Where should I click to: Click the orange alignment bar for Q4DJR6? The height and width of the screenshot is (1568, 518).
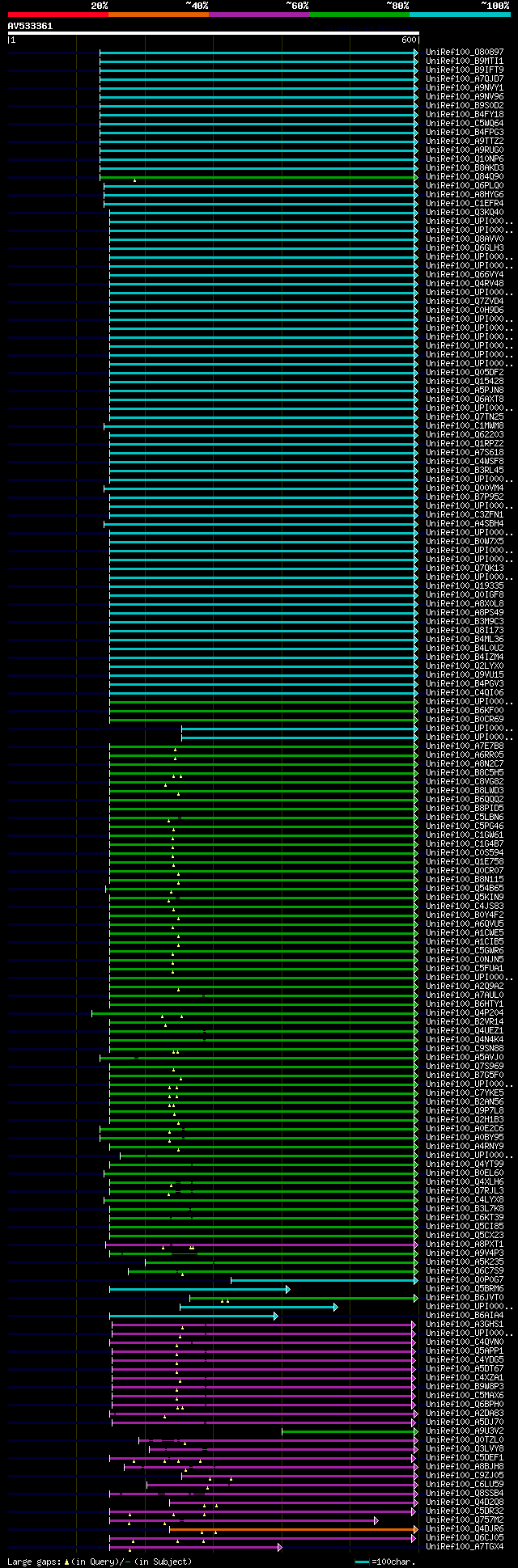(293, 1528)
